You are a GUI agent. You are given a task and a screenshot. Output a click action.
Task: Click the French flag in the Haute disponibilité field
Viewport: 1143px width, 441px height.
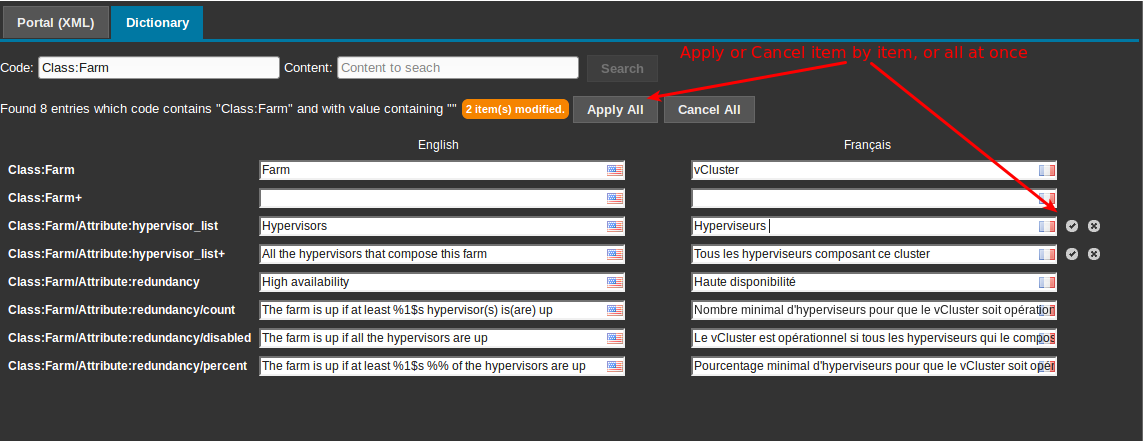click(1046, 283)
